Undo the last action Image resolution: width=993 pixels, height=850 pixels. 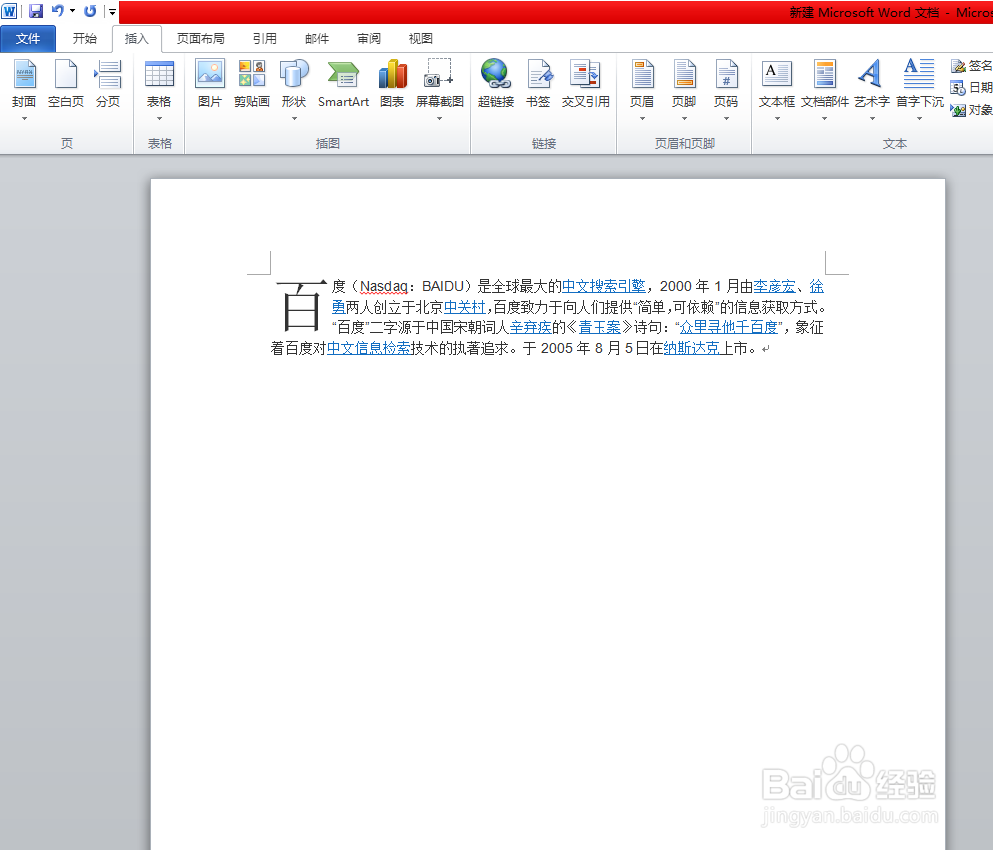coord(58,11)
